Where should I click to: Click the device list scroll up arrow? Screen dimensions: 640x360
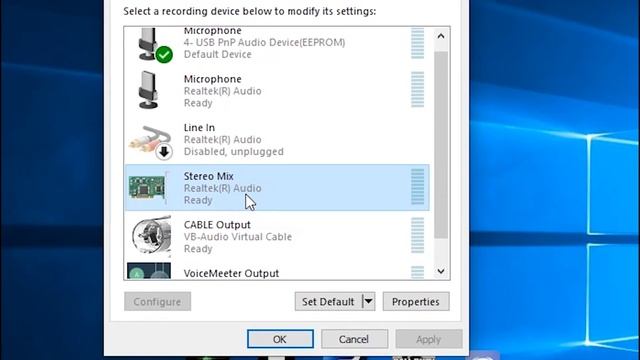(441, 36)
